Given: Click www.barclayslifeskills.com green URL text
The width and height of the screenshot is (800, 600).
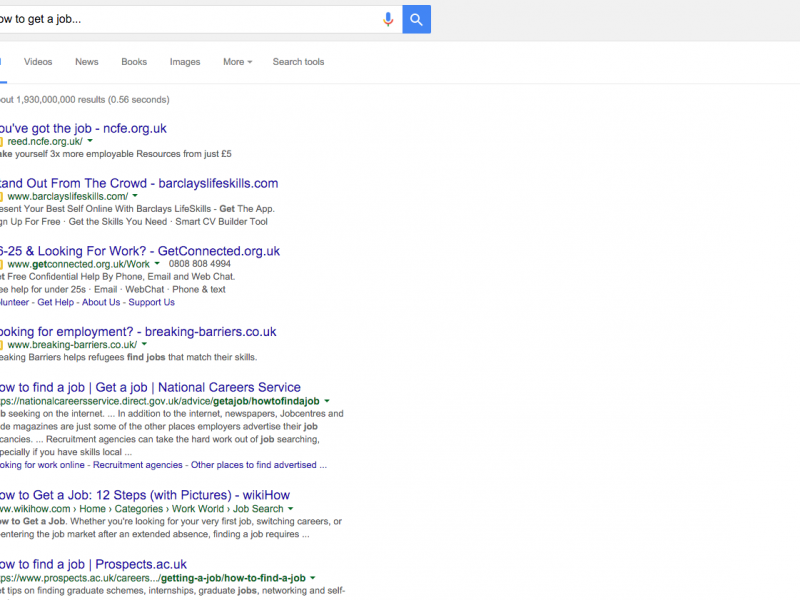Looking at the screenshot, I should pos(68,196).
